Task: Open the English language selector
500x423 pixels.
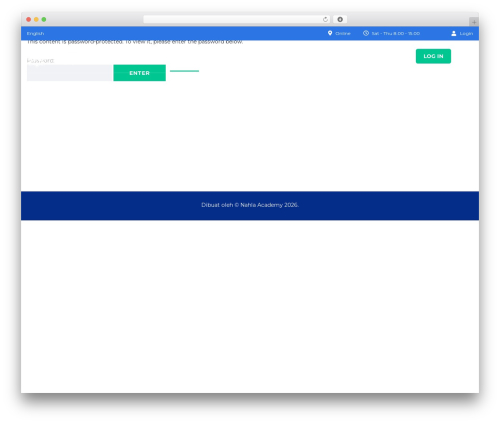Action: coord(35,33)
